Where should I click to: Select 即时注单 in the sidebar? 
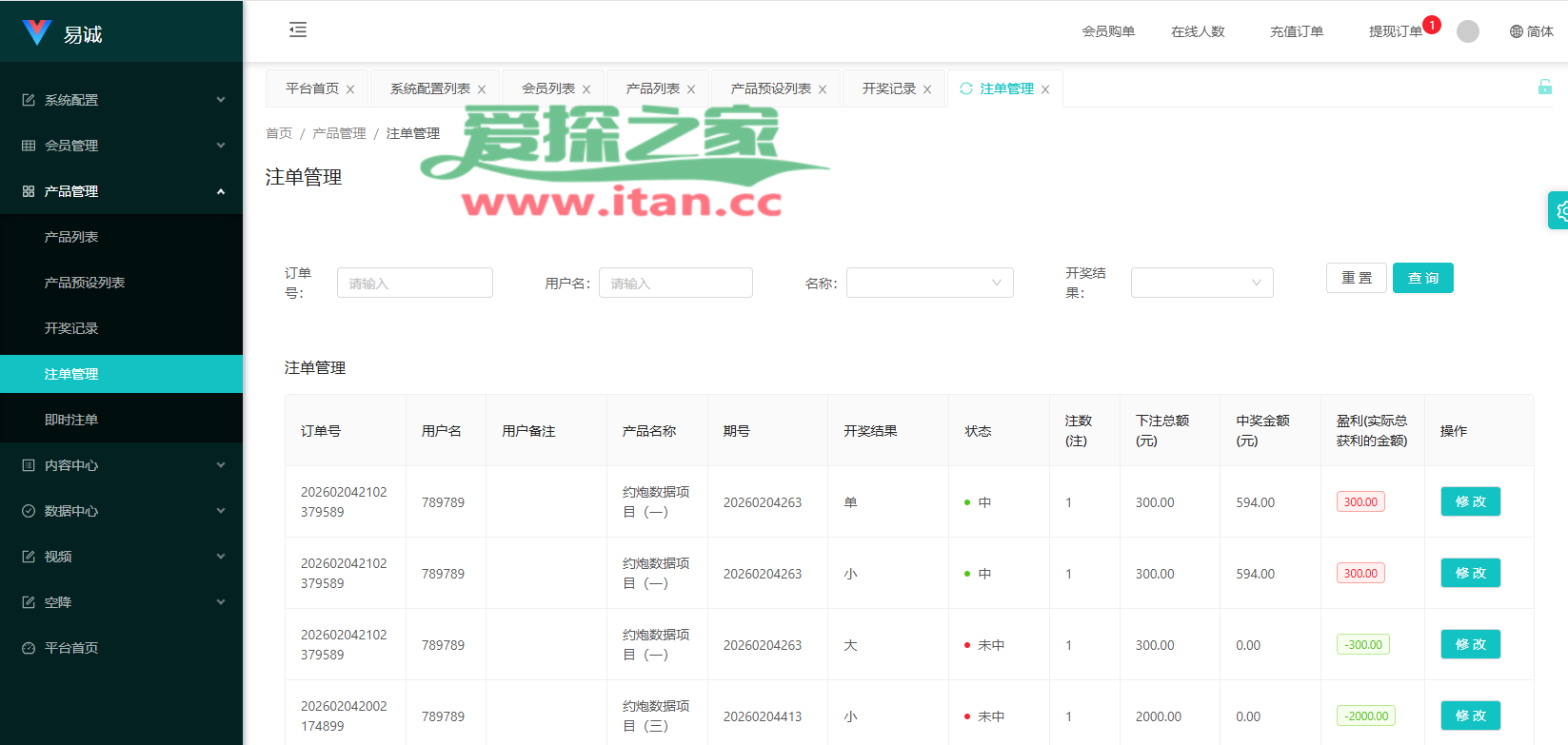point(71,420)
